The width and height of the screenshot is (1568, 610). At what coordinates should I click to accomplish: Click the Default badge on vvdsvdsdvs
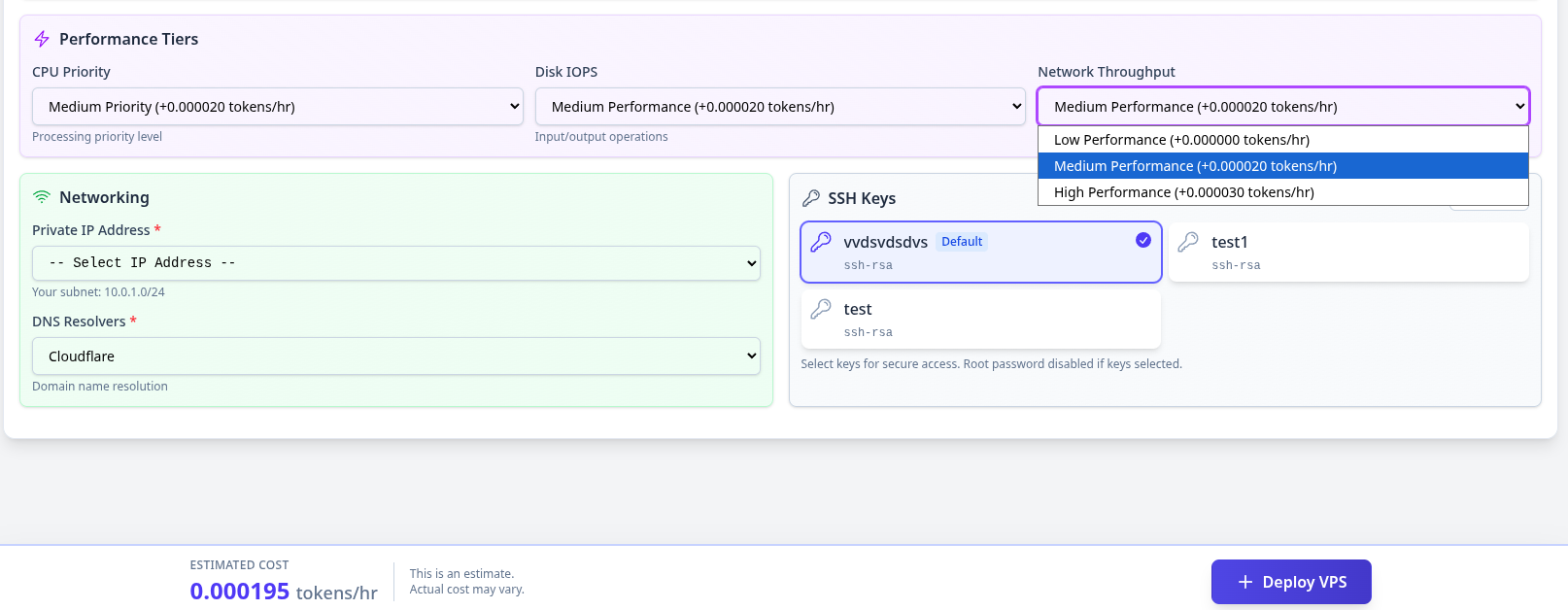pyautogui.click(x=962, y=242)
